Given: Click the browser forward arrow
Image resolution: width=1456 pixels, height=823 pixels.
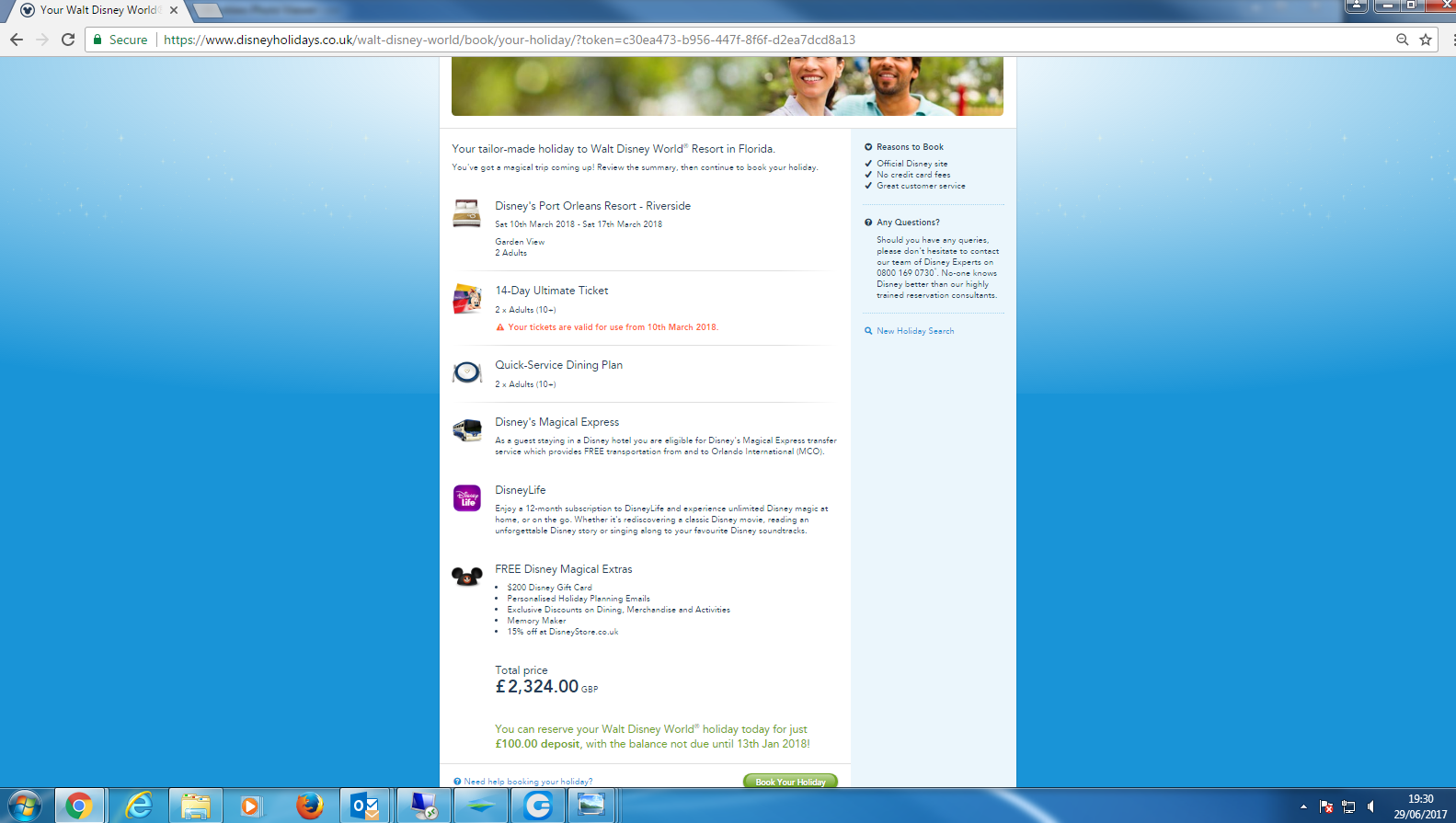Looking at the screenshot, I should pos(42,40).
